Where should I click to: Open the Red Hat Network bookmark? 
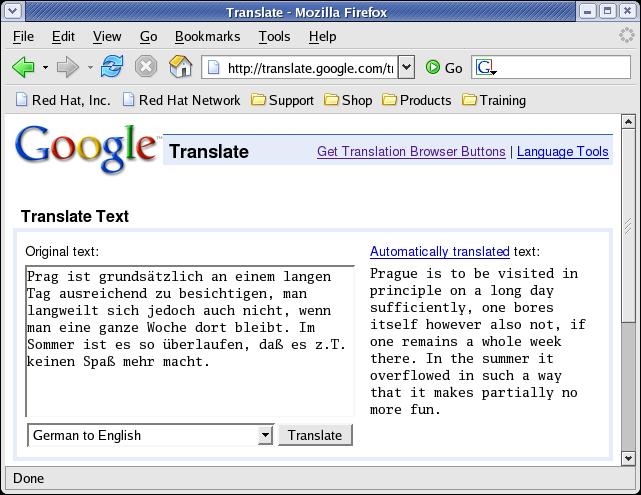182,100
